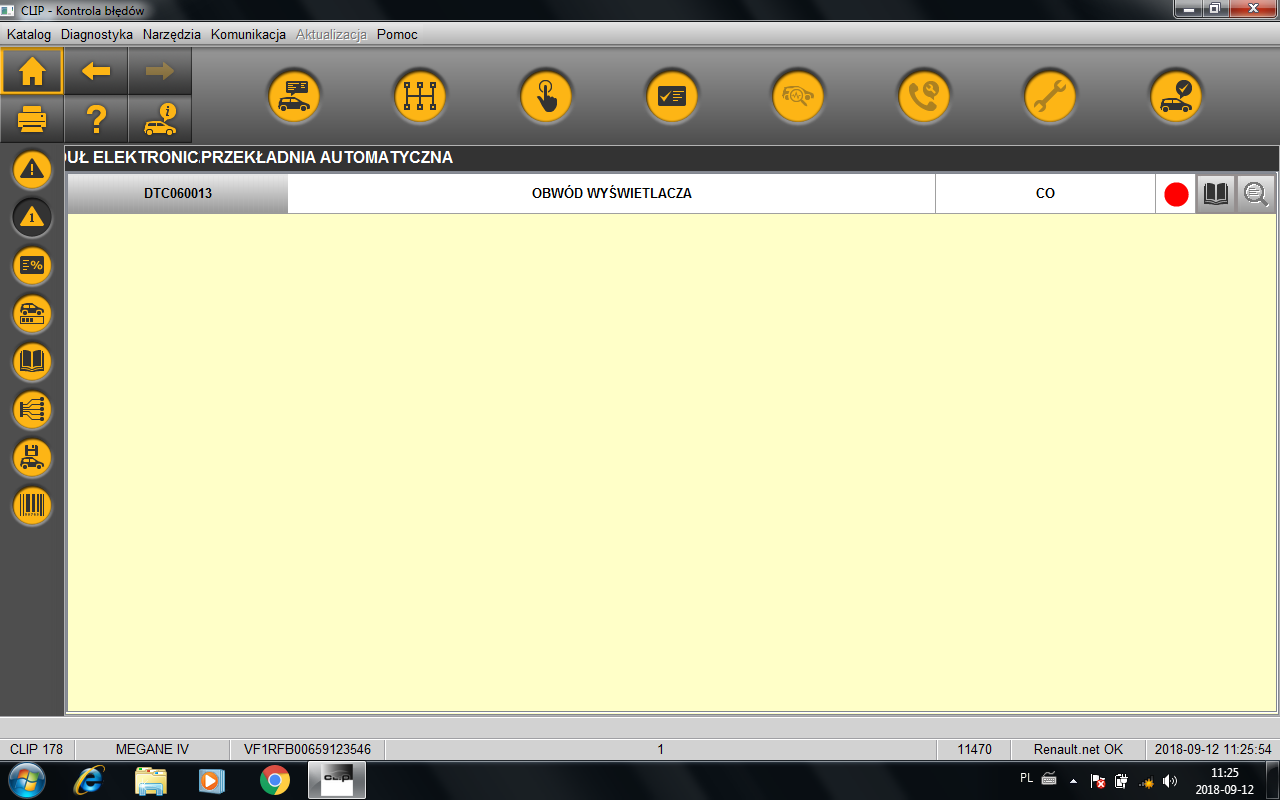Image resolution: width=1280 pixels, height=800 pixels.
Task: Click the Home icon button
Action: tap(32, 71)
